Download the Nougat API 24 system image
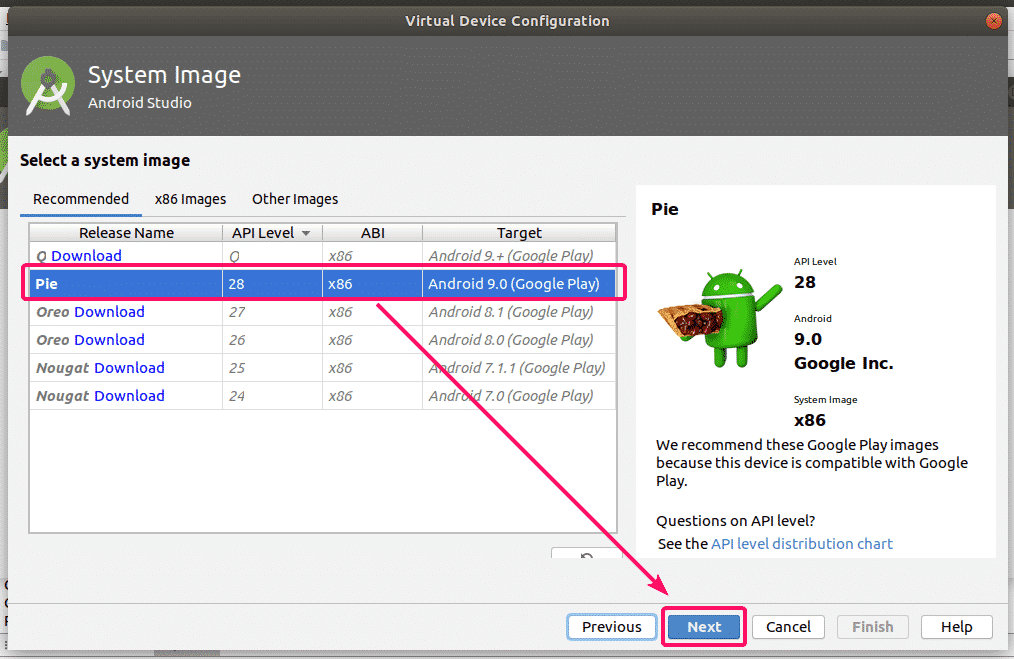 (129, 396)
